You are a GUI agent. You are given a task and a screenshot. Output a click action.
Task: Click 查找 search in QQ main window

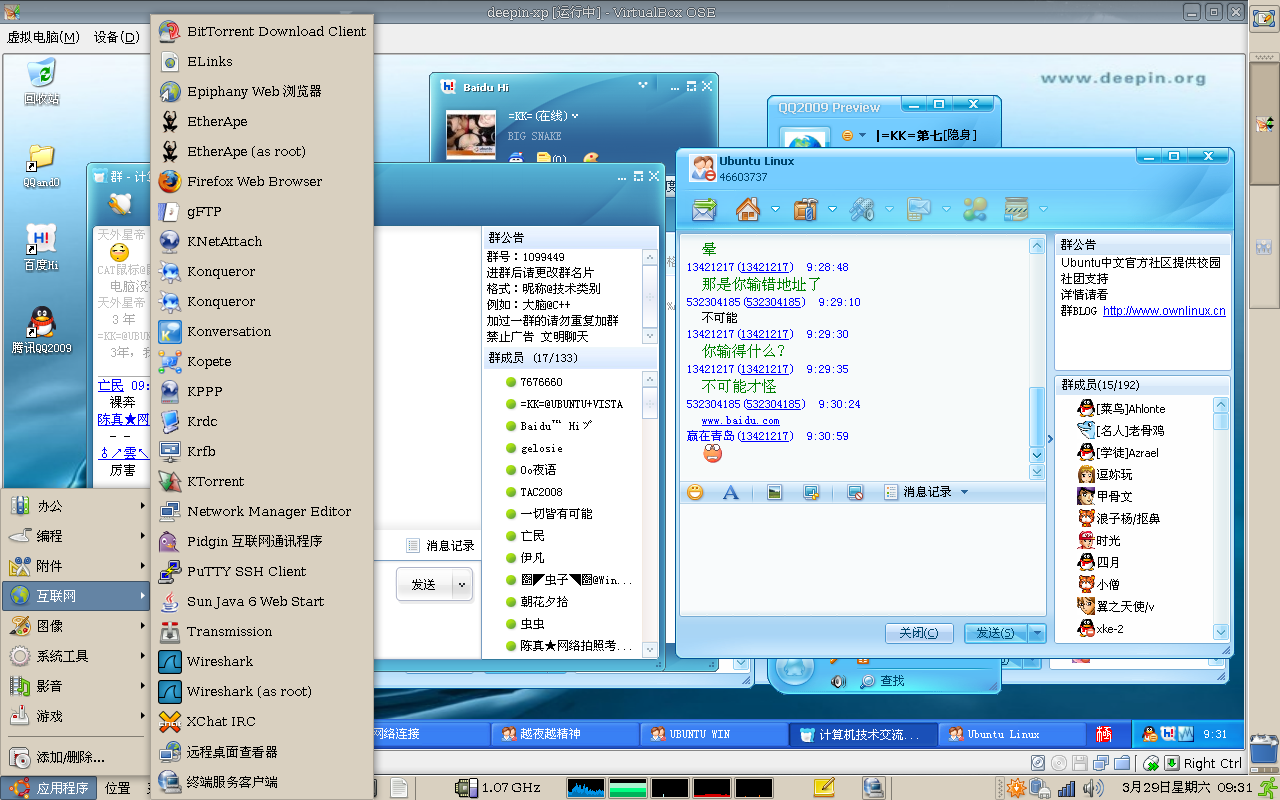(881, 681)
